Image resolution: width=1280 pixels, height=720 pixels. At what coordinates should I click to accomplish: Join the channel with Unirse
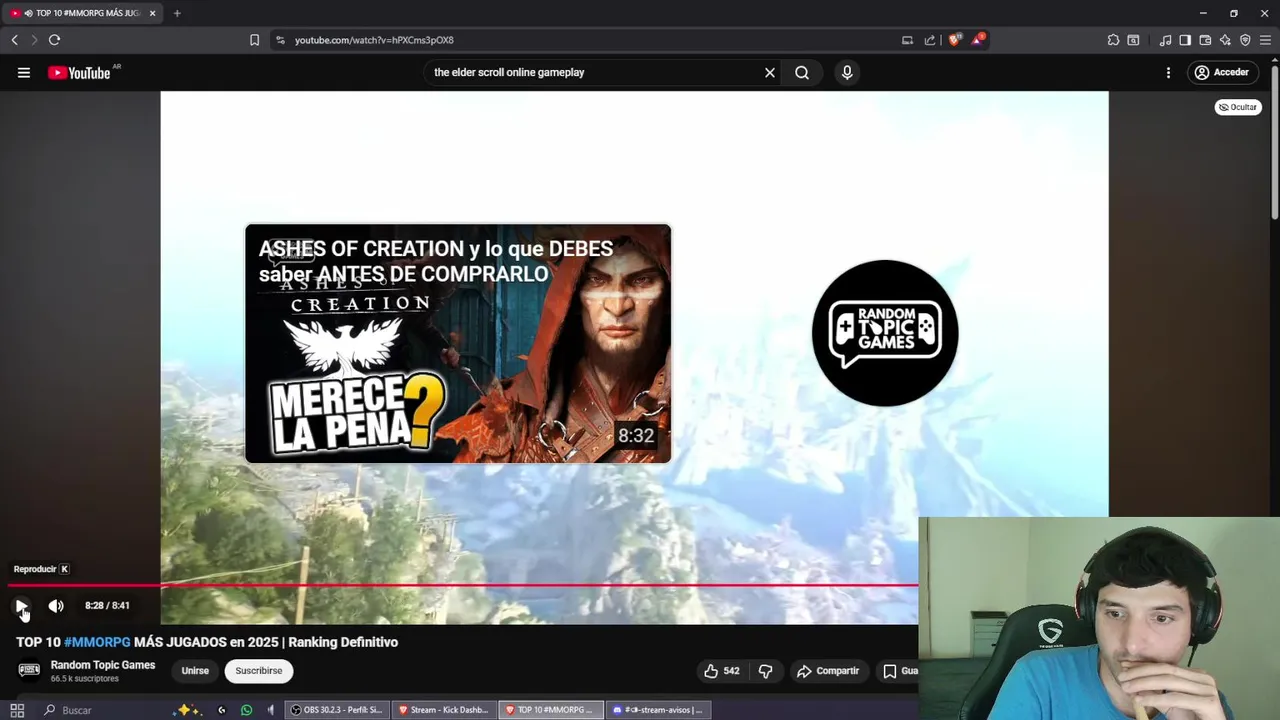(195, 671)
